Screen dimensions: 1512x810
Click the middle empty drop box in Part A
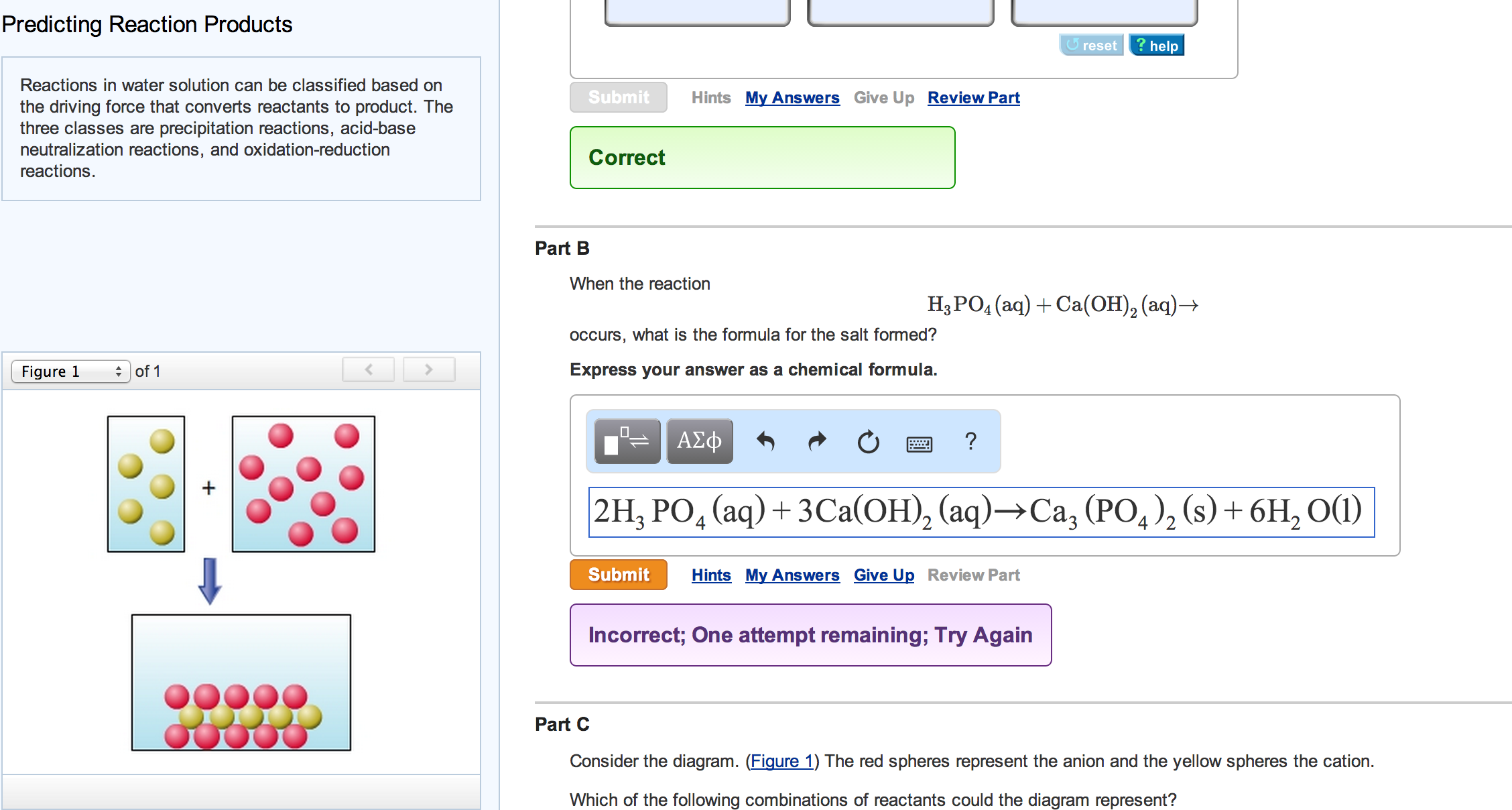[900, 12]
